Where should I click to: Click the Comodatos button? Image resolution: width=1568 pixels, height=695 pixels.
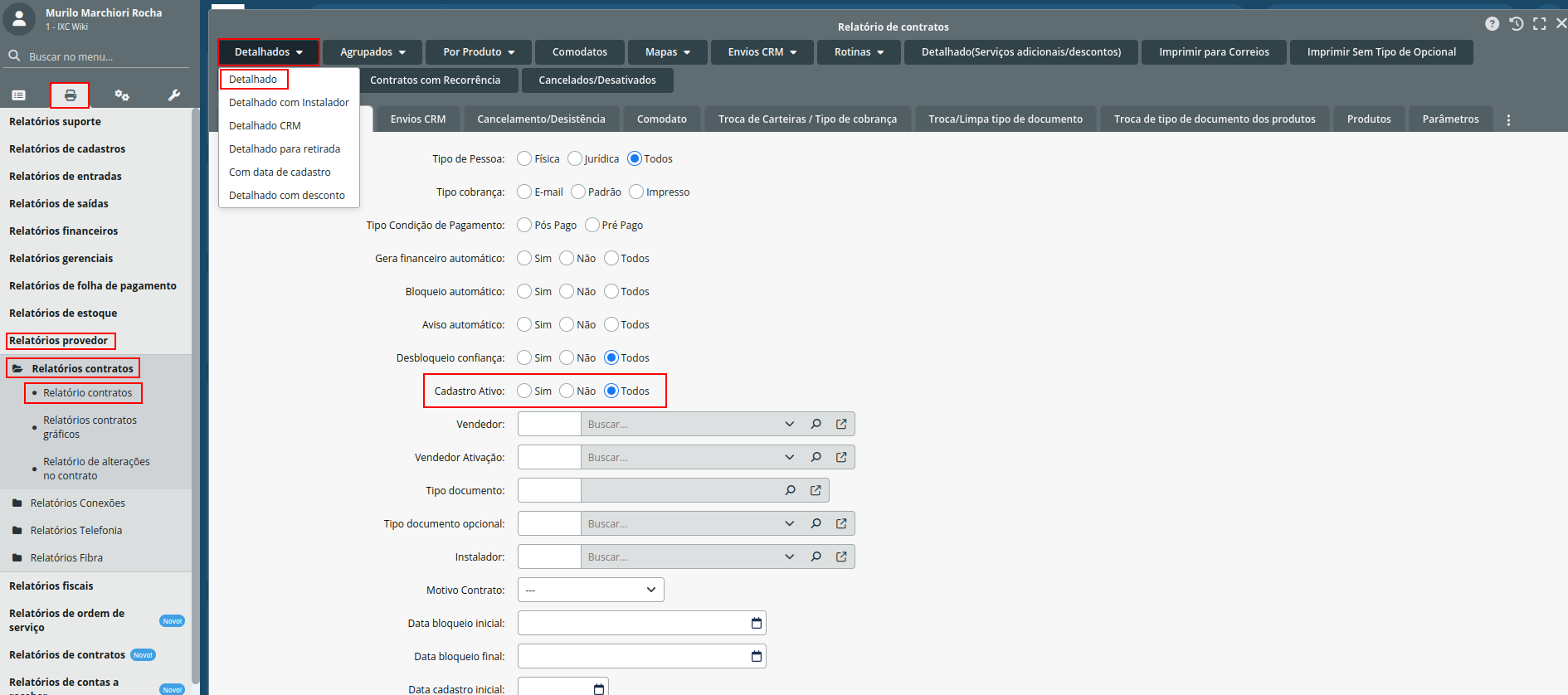(x=580, y=51)
